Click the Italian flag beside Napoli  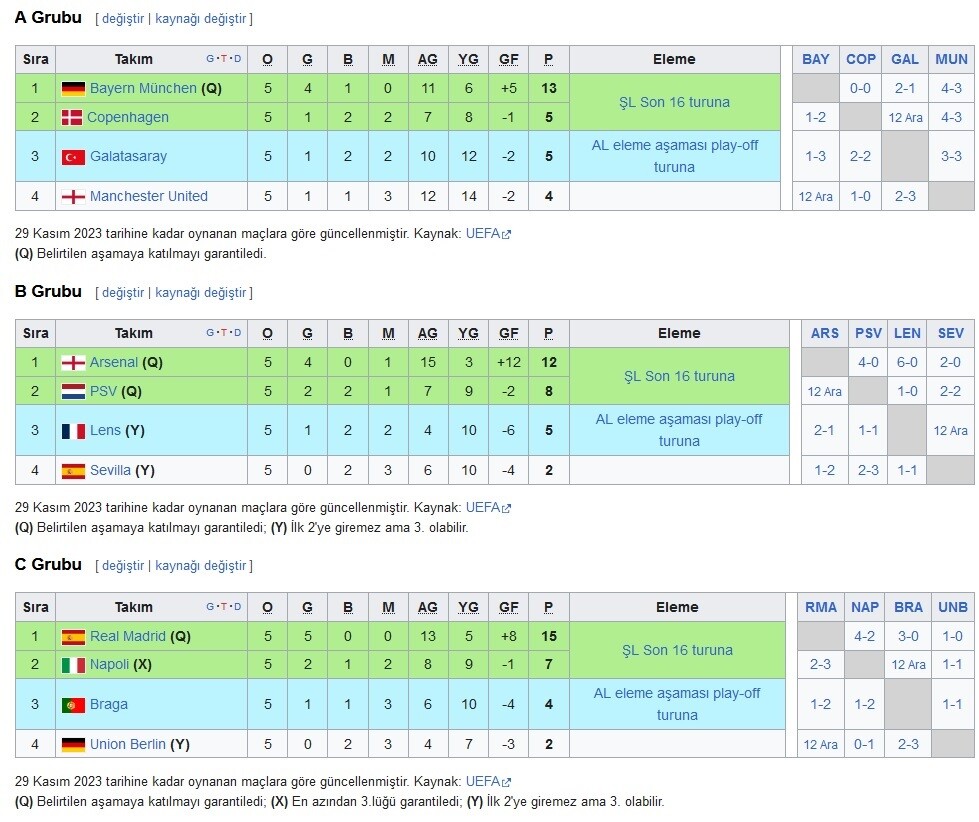point(73,665)
